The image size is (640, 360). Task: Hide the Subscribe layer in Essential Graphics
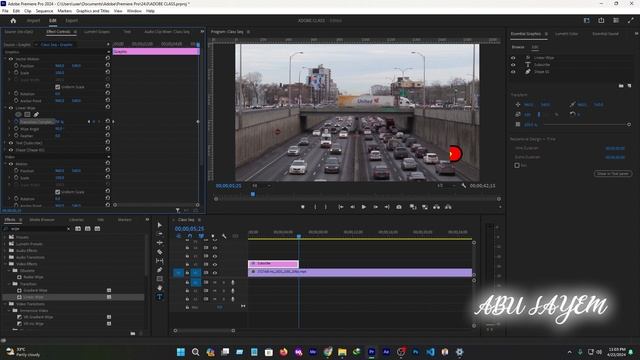pos(513,64)
